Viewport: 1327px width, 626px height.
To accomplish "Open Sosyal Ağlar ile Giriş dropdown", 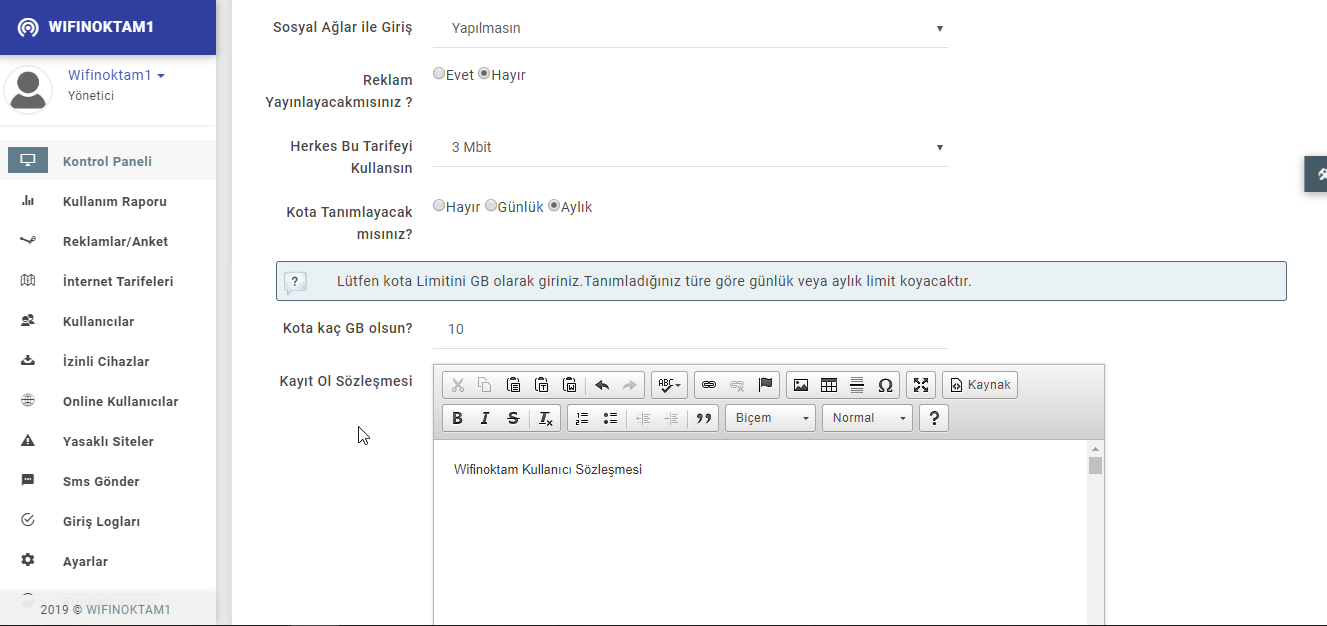I will [691, 28].
